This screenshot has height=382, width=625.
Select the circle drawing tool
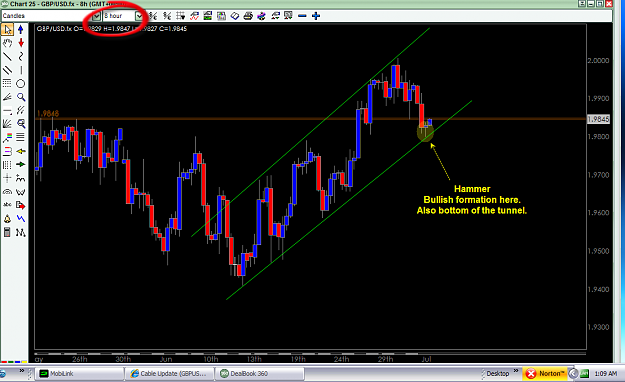[x=21, y=83]
